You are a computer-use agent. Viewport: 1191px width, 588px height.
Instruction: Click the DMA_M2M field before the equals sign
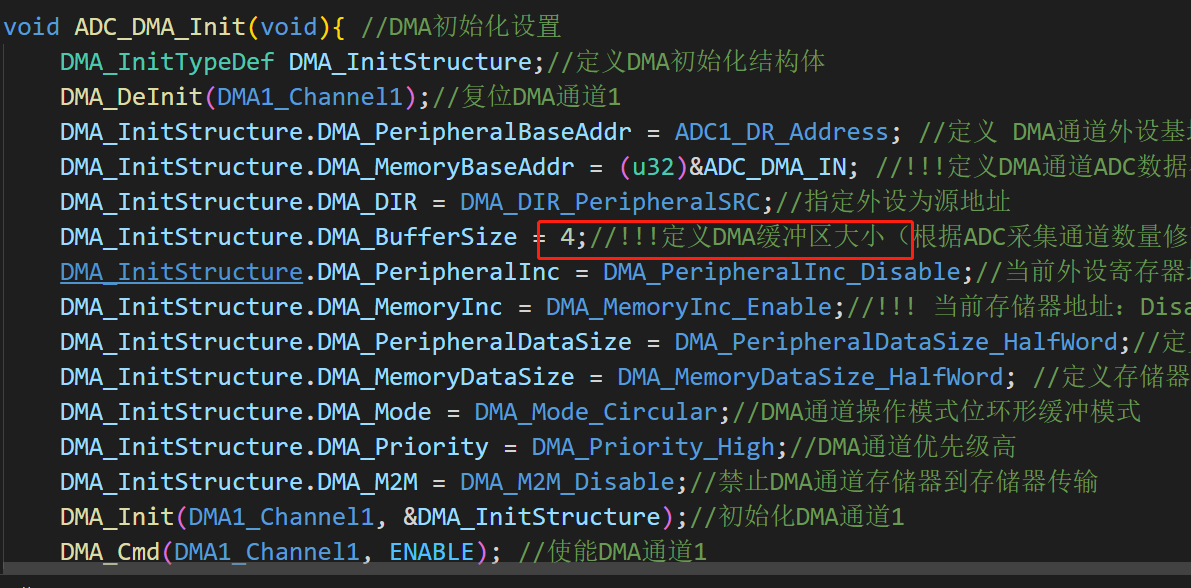[368, 482]
